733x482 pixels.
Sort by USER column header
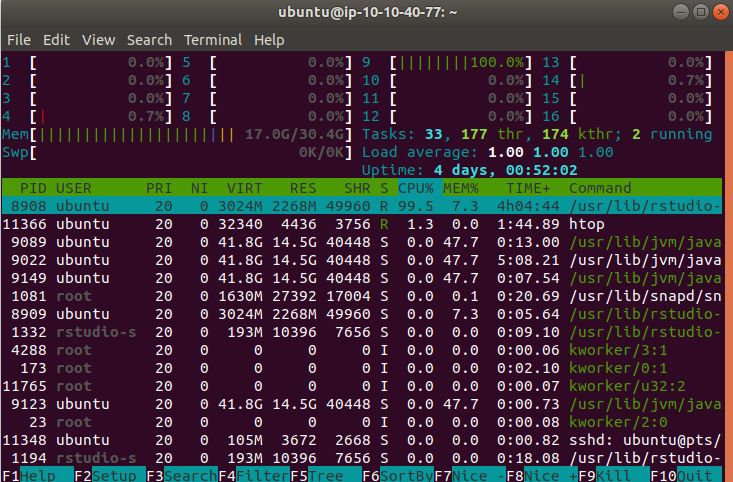(73, 188)
